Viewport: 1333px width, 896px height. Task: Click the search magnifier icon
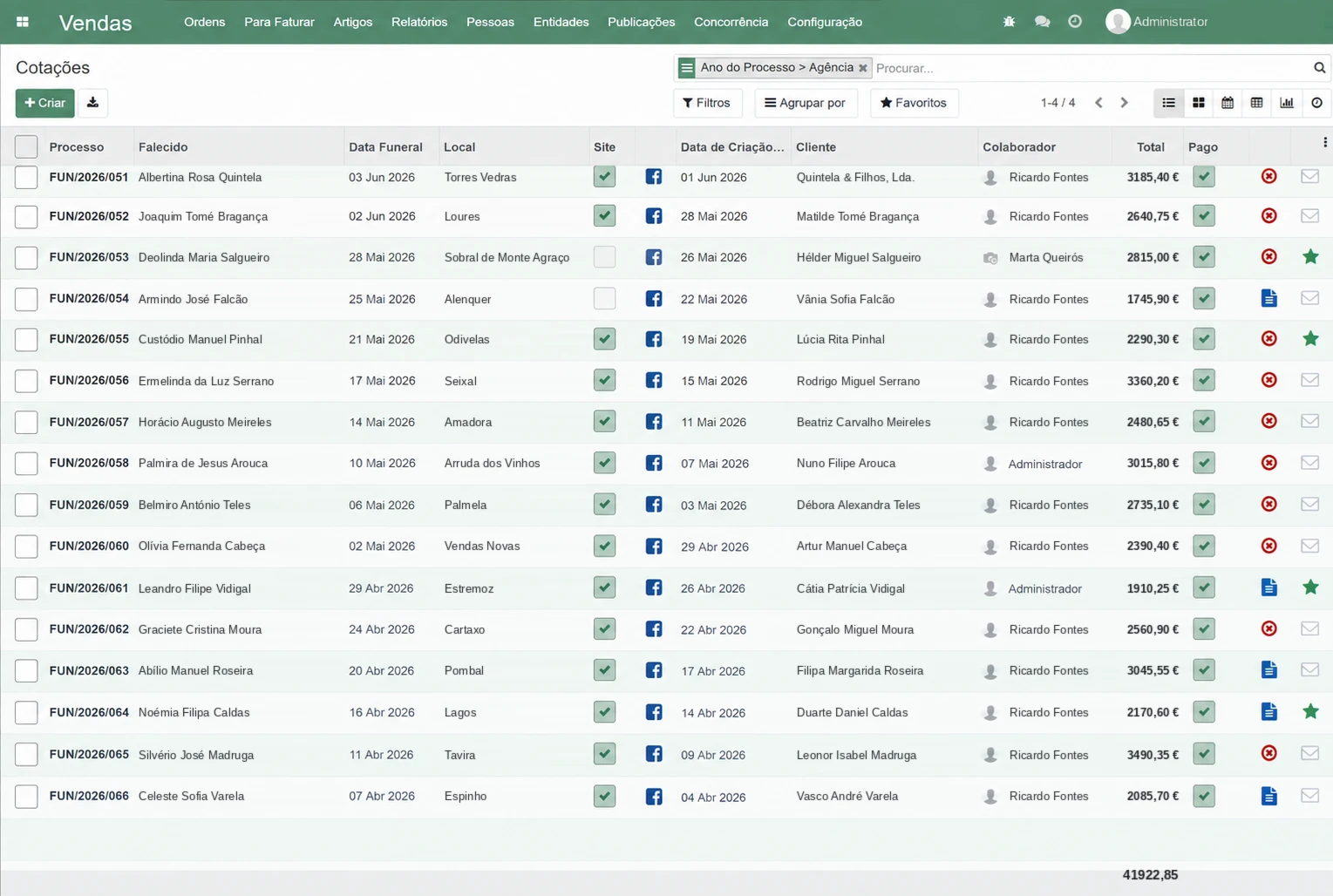pyautogui.click(x=1319, y=68)
